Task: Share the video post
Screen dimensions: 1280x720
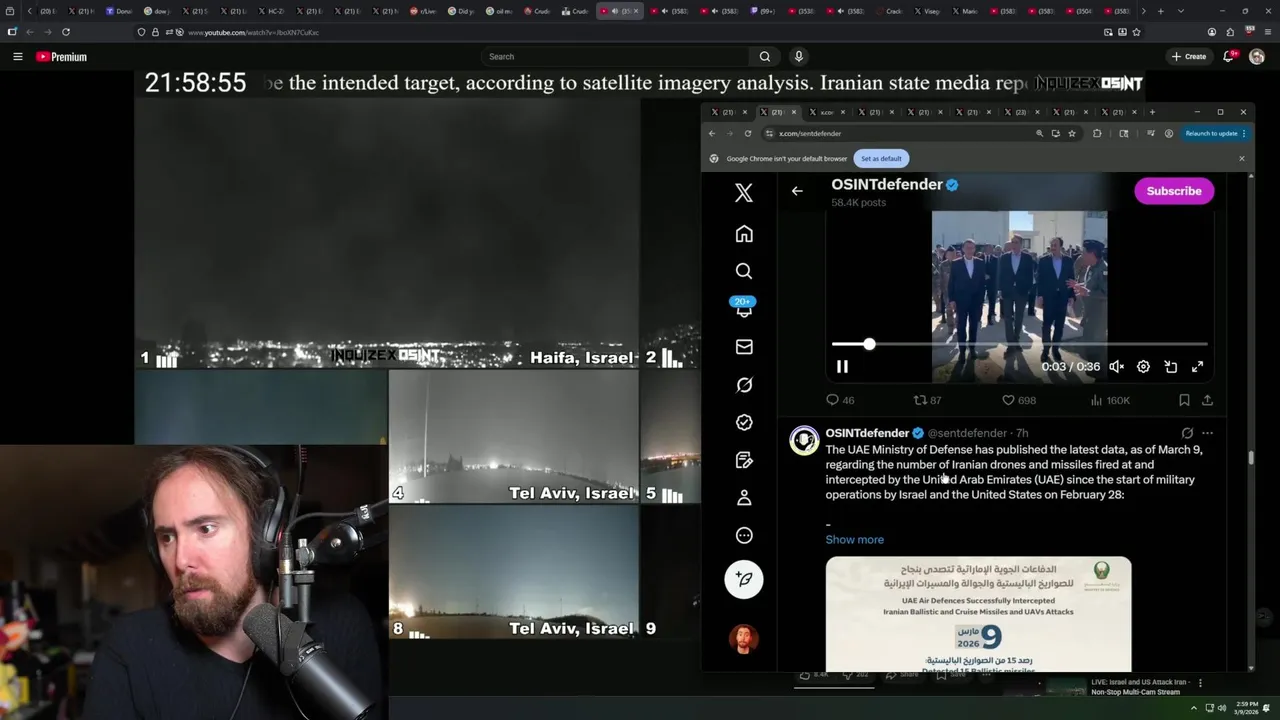Action: pos(1207,400)
